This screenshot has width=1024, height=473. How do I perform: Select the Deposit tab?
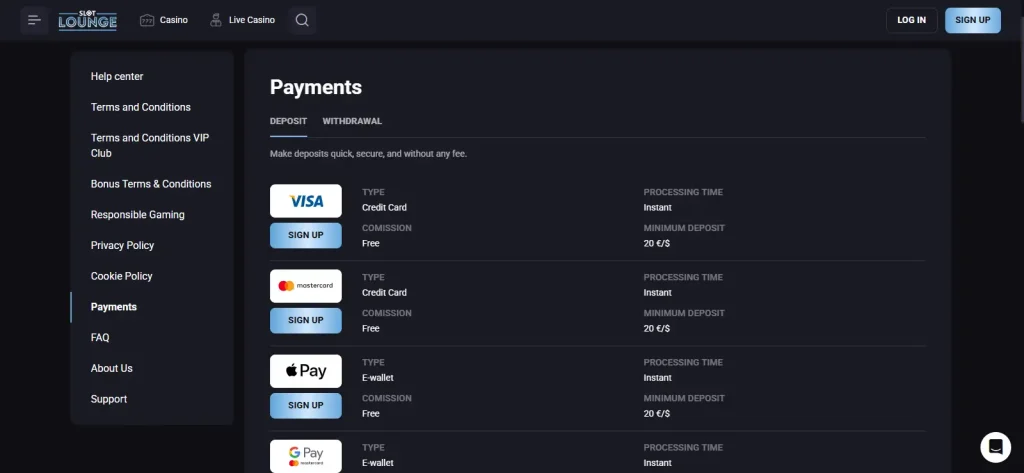288,121
